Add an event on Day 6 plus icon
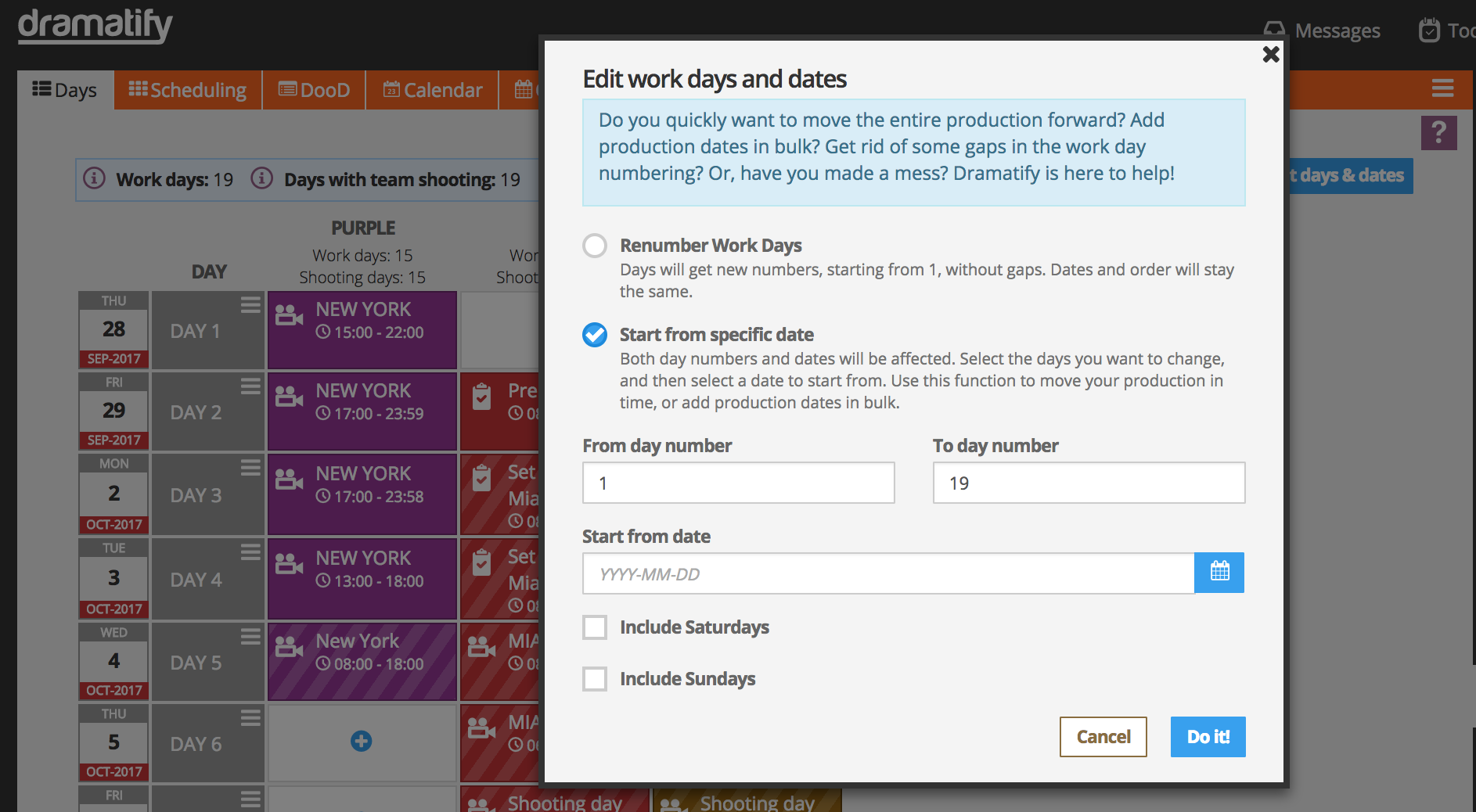The image size is (1476, 812). [x=361, y=741]
